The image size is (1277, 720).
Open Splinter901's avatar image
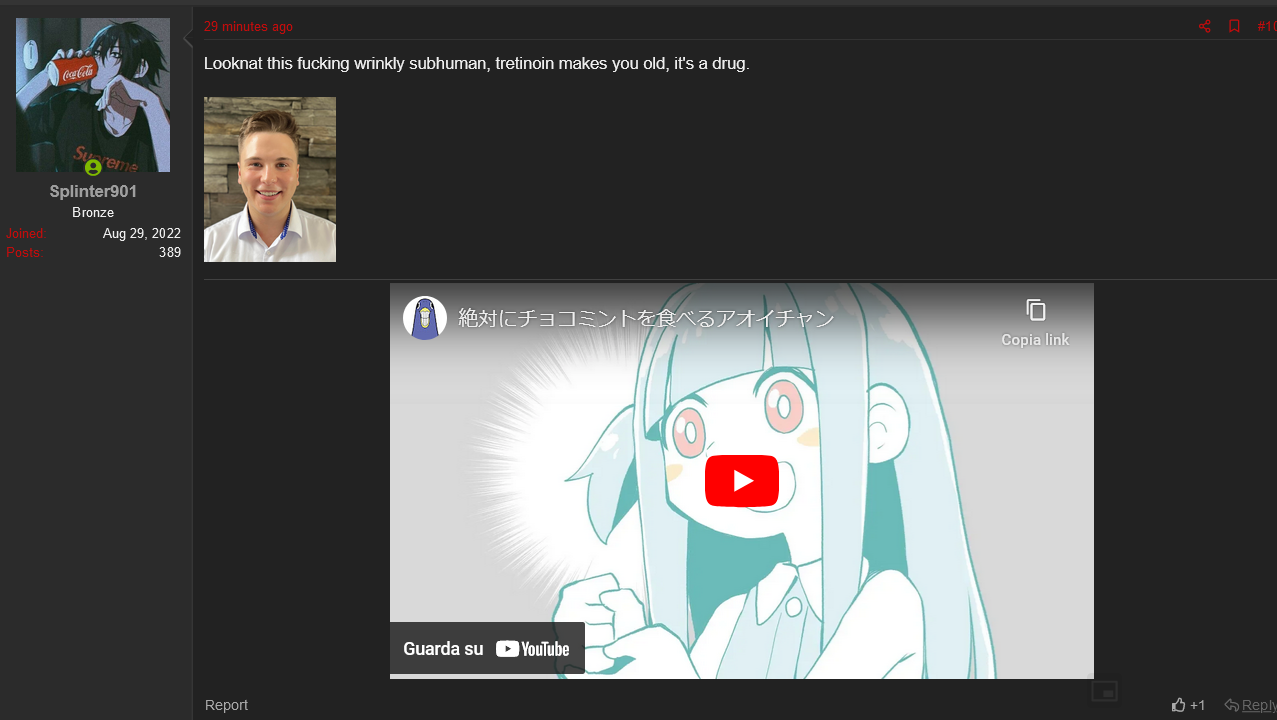point(93,95)
